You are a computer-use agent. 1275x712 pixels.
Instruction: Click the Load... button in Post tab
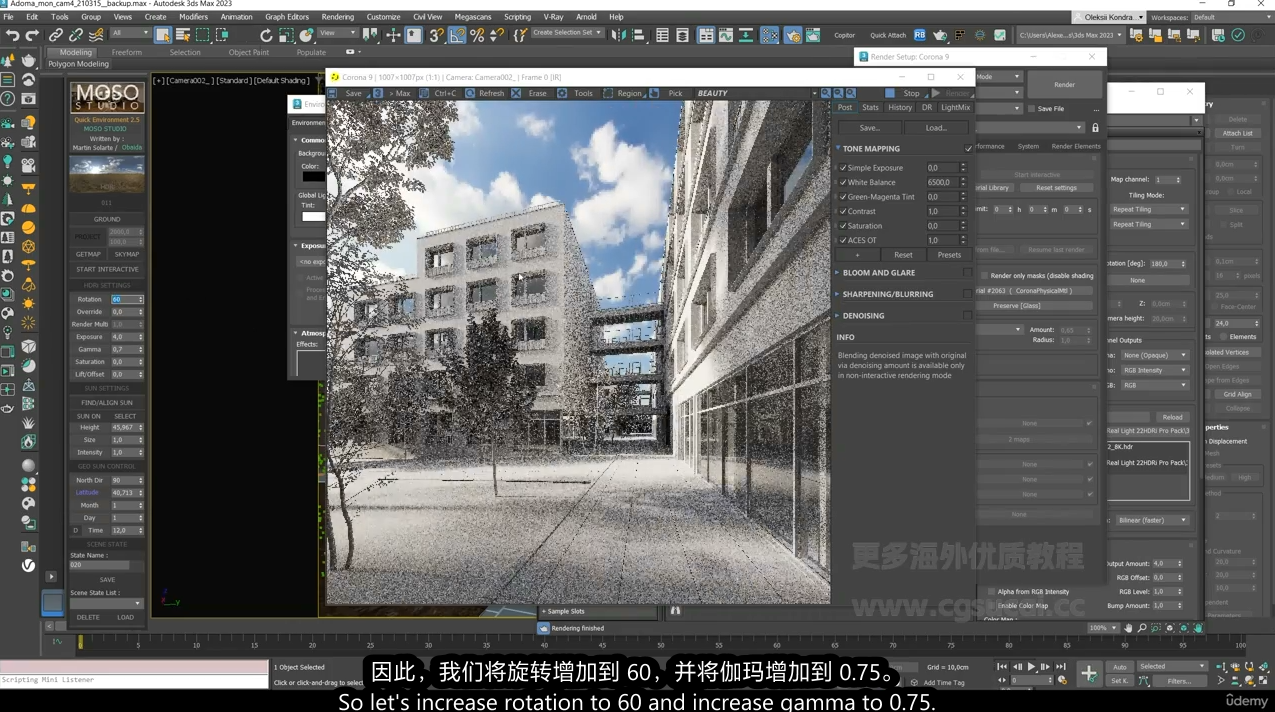coord(936,128)
